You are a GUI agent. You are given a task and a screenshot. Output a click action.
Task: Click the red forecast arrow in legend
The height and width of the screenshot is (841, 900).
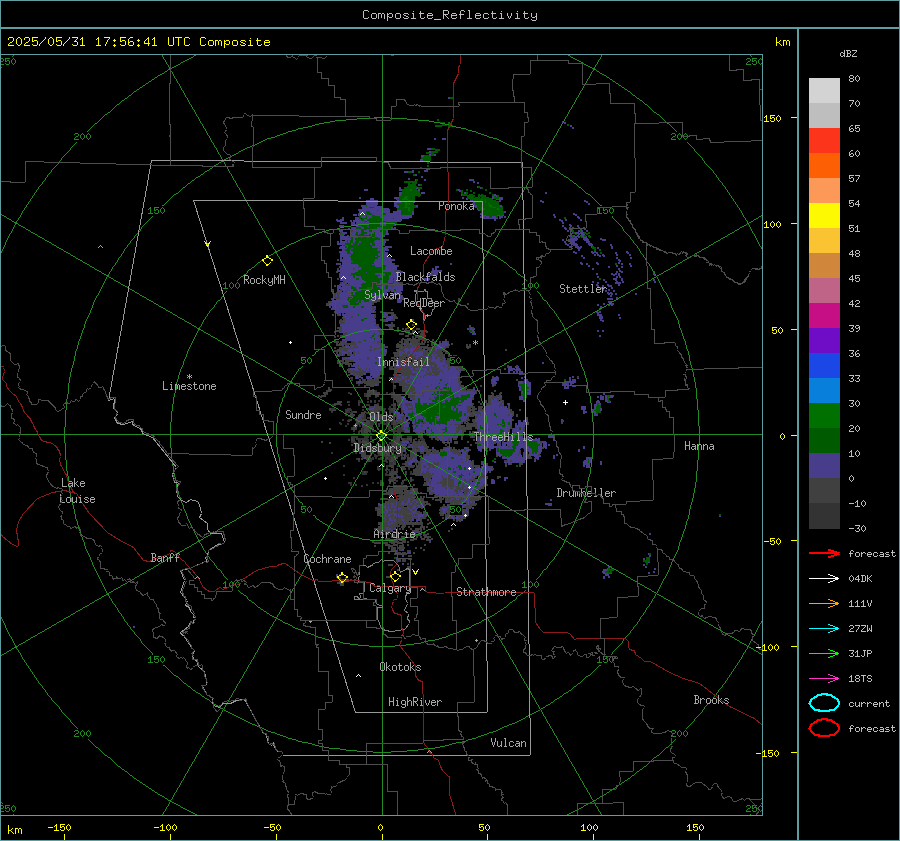pos(824,553)
